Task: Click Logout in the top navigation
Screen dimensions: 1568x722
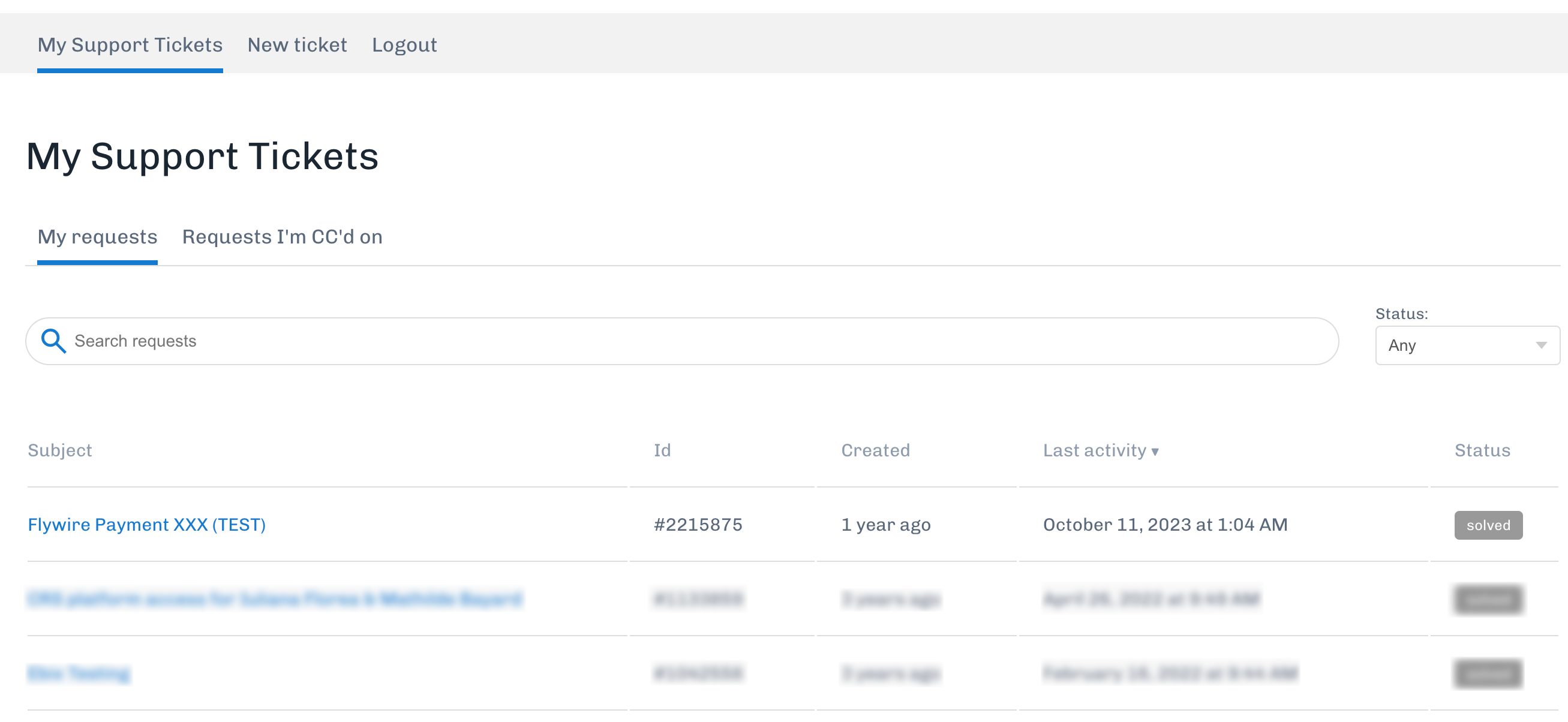Action: [404, 45]
